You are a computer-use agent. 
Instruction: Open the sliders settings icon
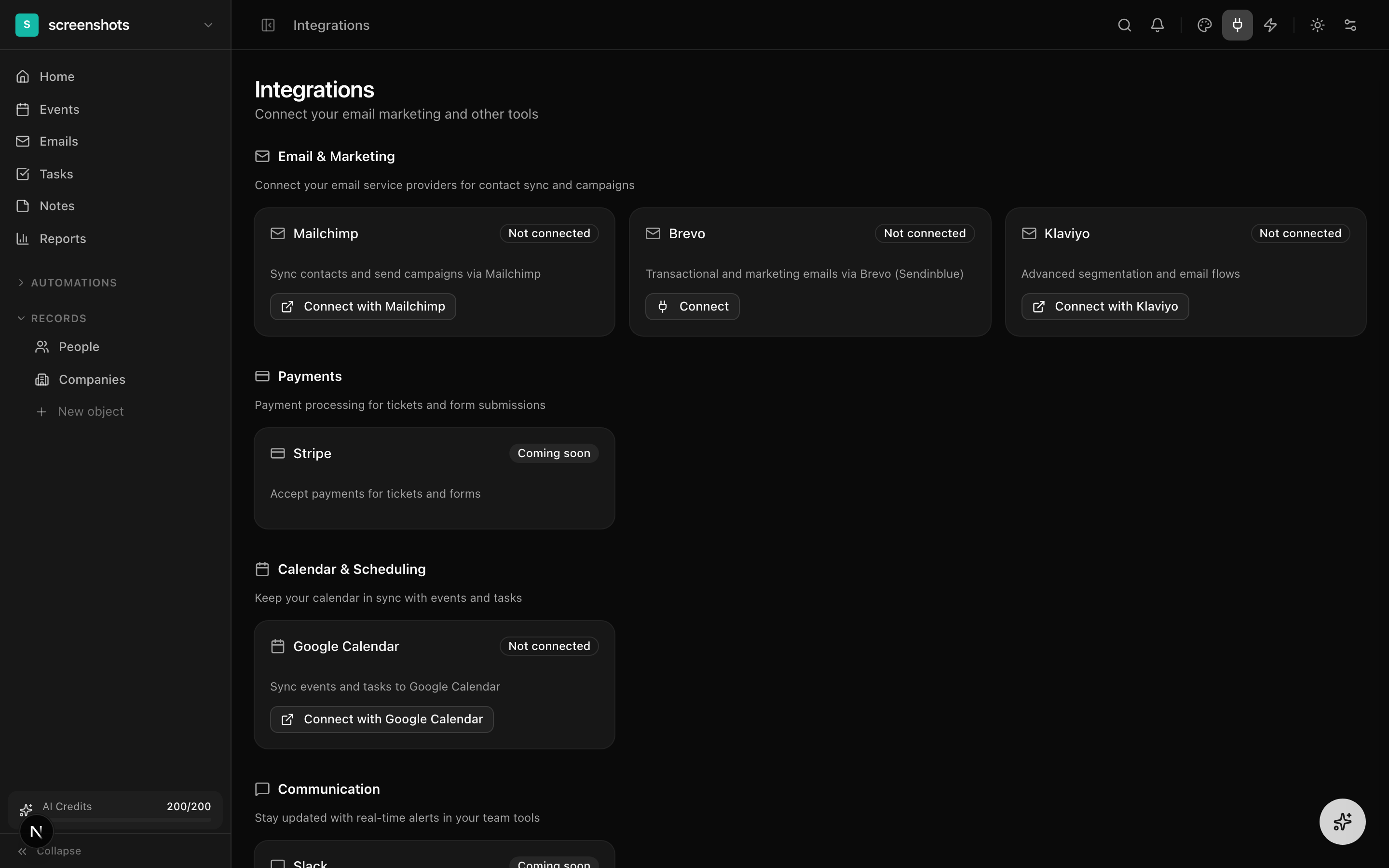pos(1350,25)
